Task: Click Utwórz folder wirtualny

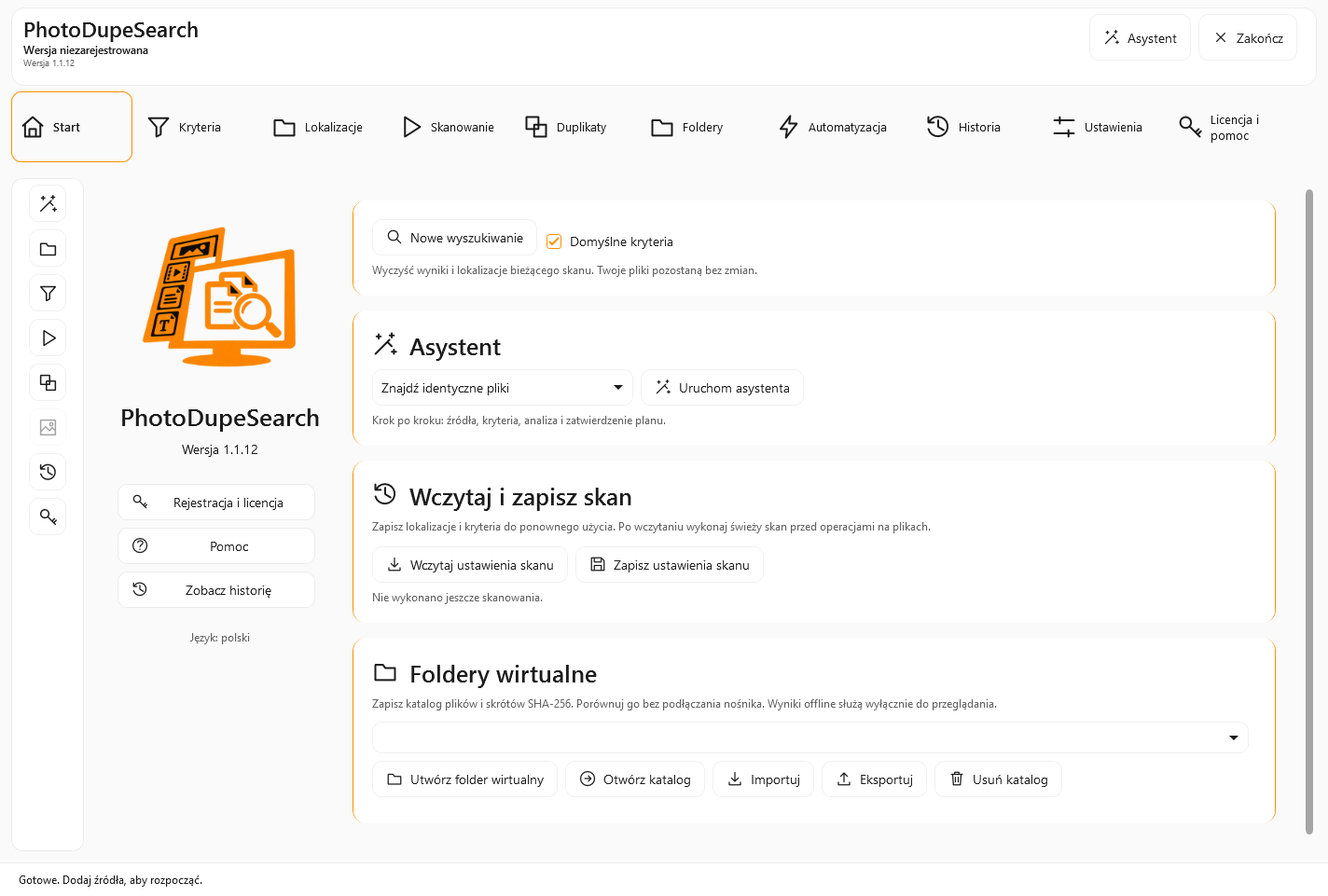Action: (x=465, y=779)
